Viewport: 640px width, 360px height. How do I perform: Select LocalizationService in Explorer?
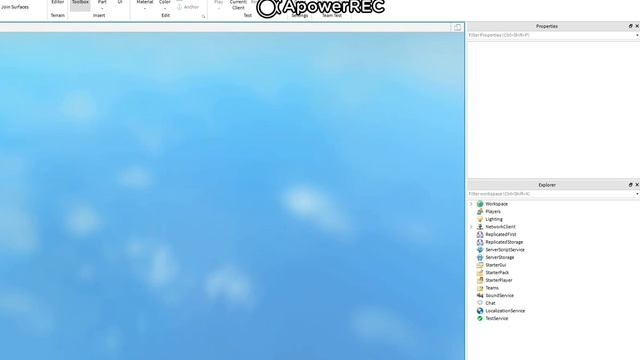[505, 311]
